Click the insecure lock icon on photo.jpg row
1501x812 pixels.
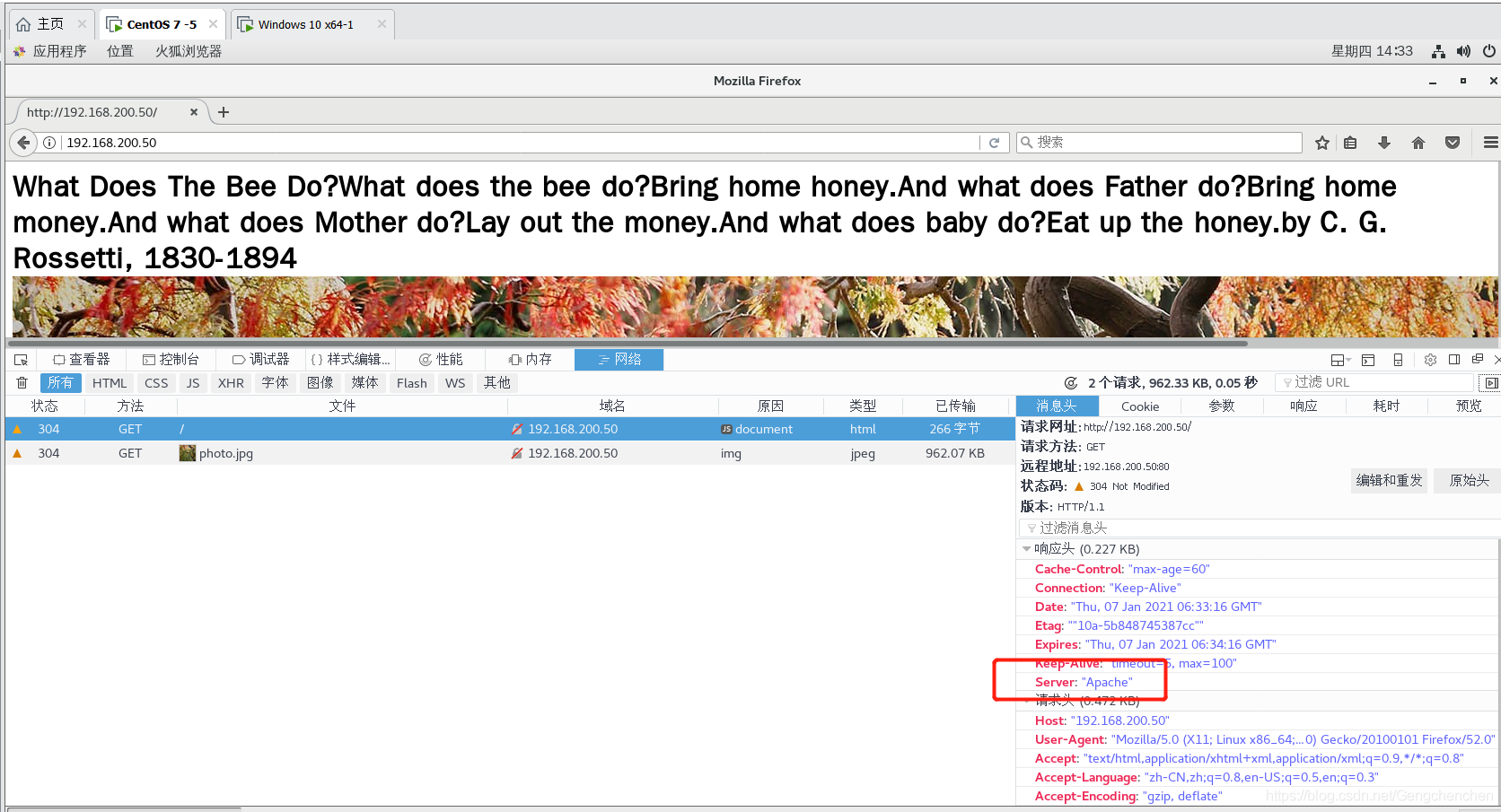point(517,453)
